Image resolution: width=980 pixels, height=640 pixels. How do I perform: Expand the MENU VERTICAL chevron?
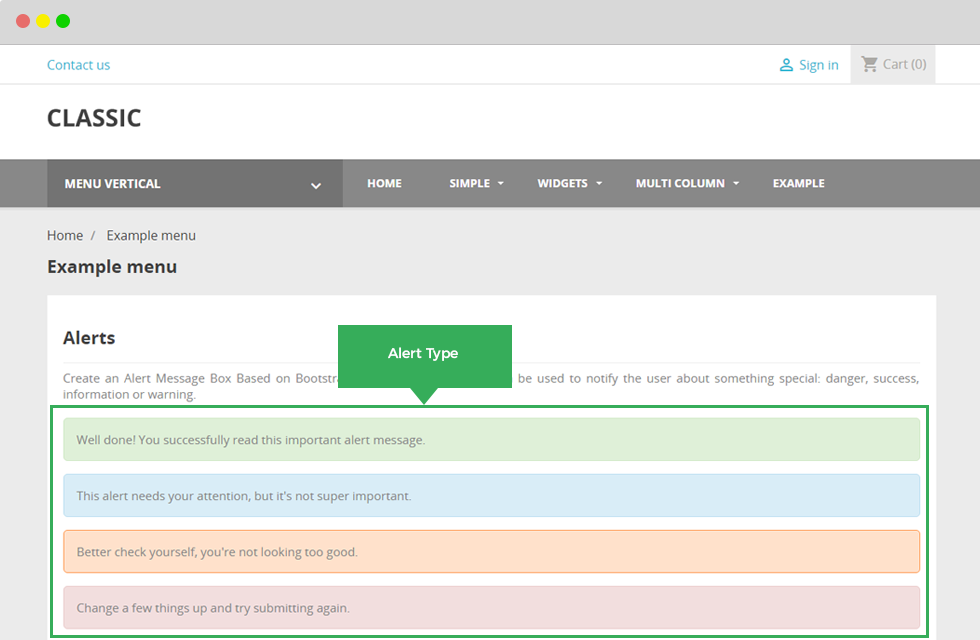[316, 185]
